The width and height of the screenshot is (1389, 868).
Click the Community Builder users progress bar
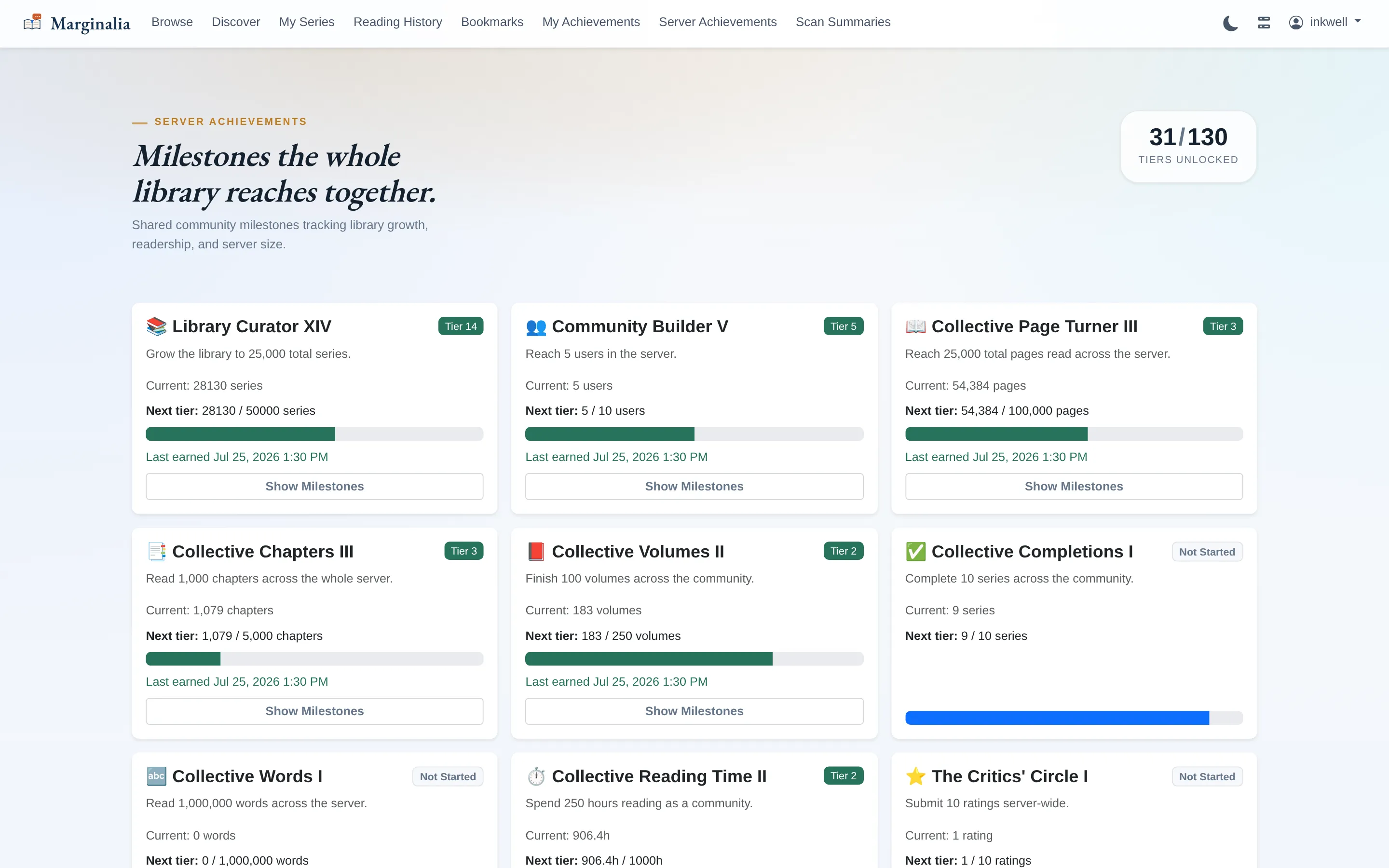point(694,434)
